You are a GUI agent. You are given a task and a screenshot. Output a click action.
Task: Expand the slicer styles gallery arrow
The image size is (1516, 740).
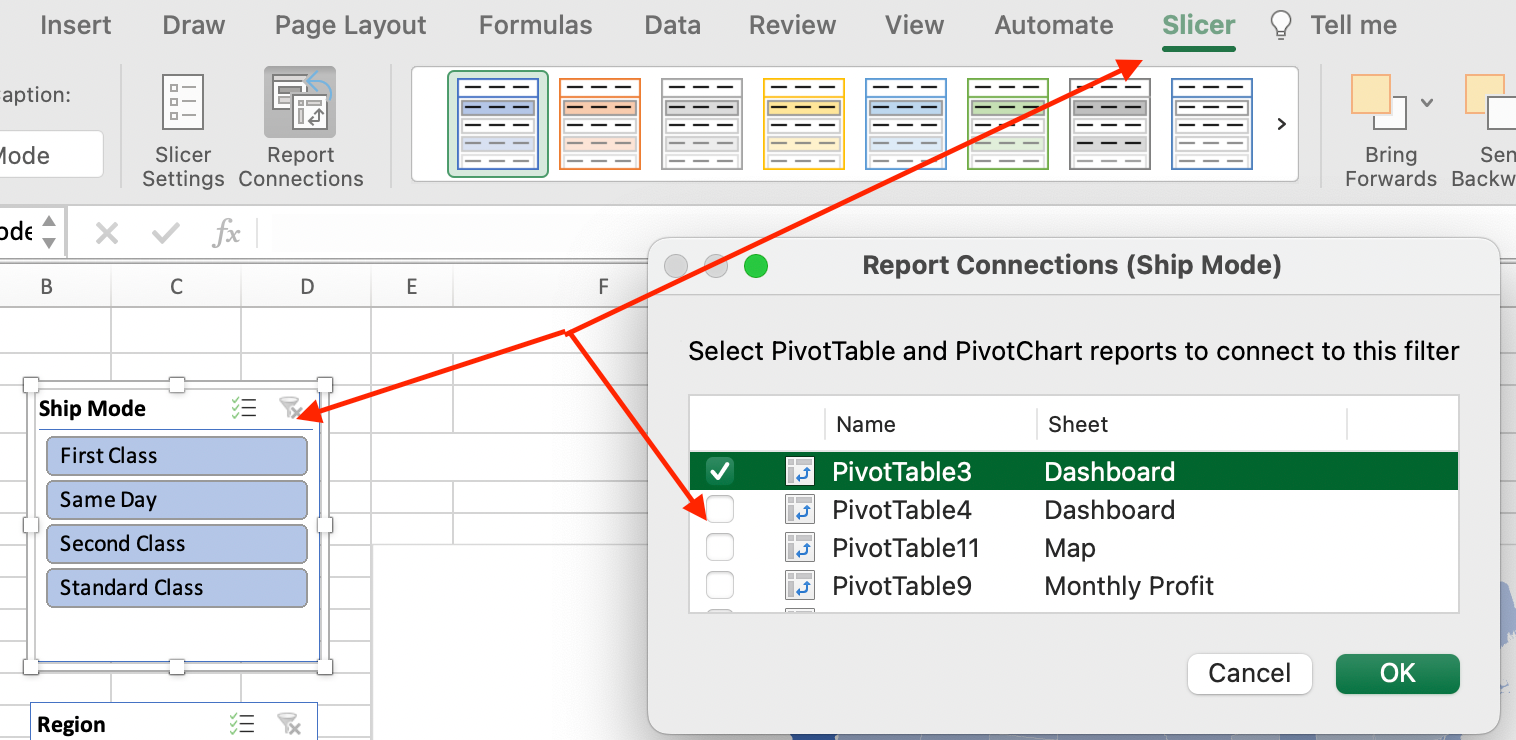pyautogui.click(x=1281, y=124)
